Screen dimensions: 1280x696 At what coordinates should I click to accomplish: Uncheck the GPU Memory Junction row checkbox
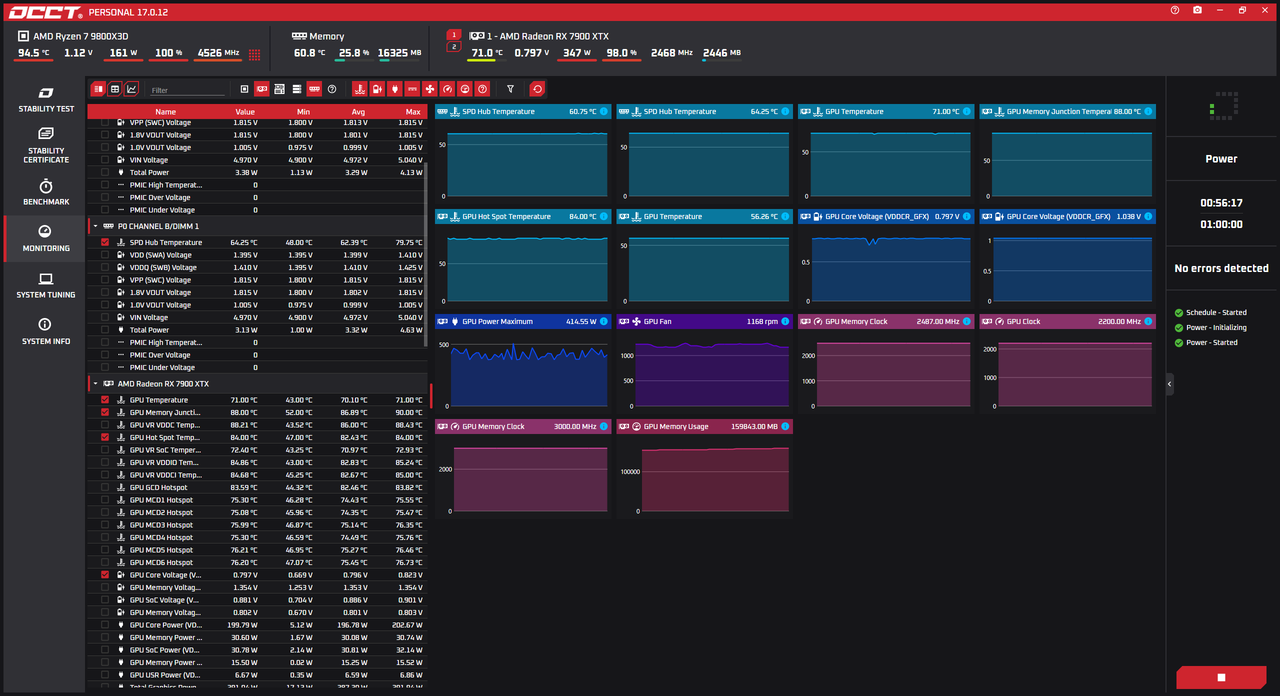coord(105,412)
